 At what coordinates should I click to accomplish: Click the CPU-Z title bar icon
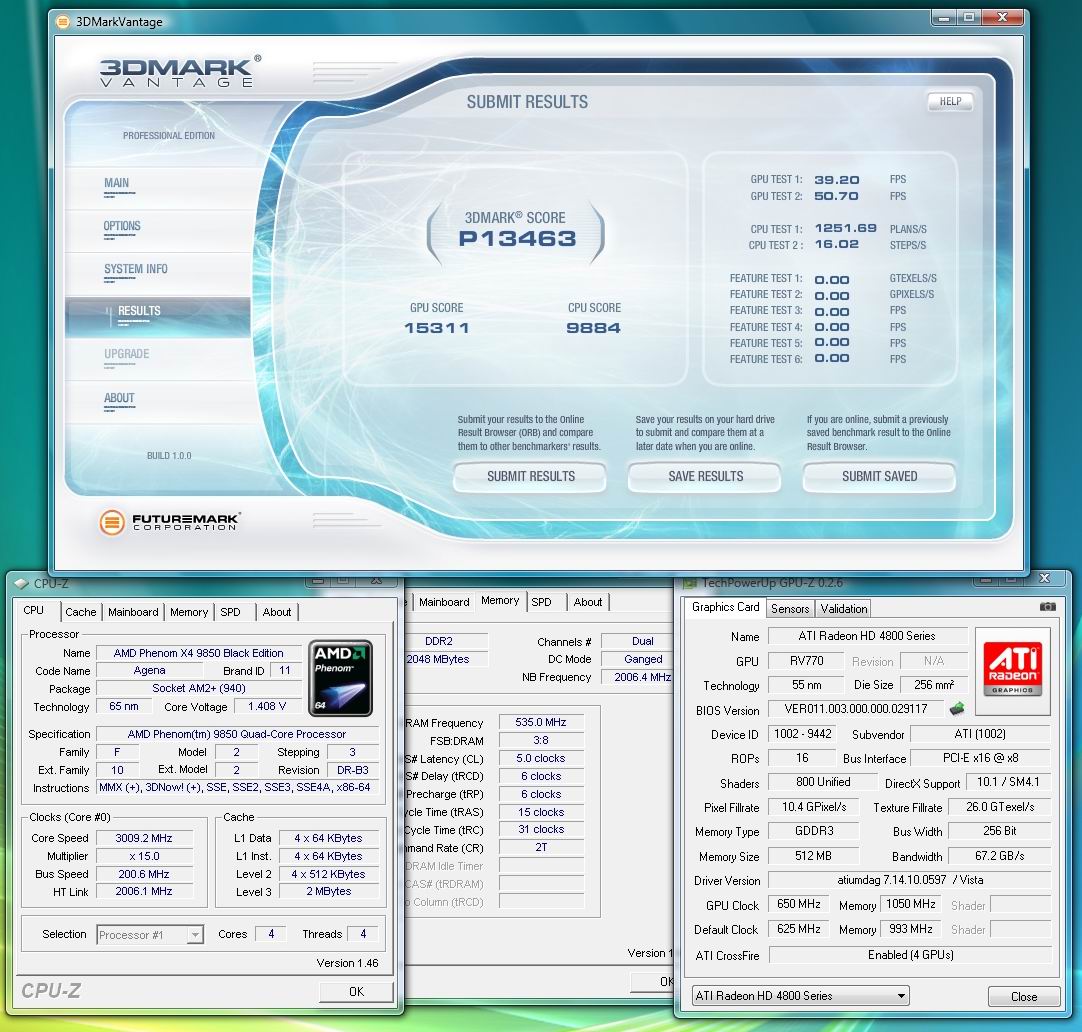coord(21,584)
